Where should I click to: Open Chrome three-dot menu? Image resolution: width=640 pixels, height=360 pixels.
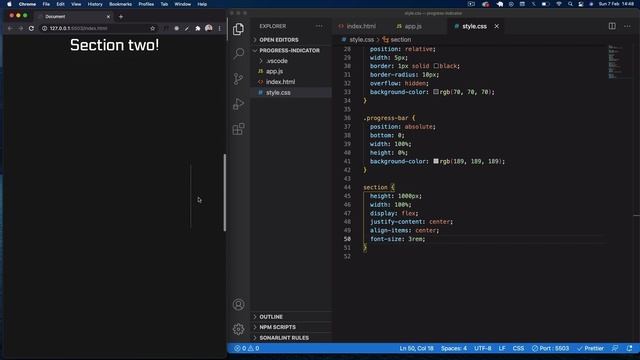220,28
